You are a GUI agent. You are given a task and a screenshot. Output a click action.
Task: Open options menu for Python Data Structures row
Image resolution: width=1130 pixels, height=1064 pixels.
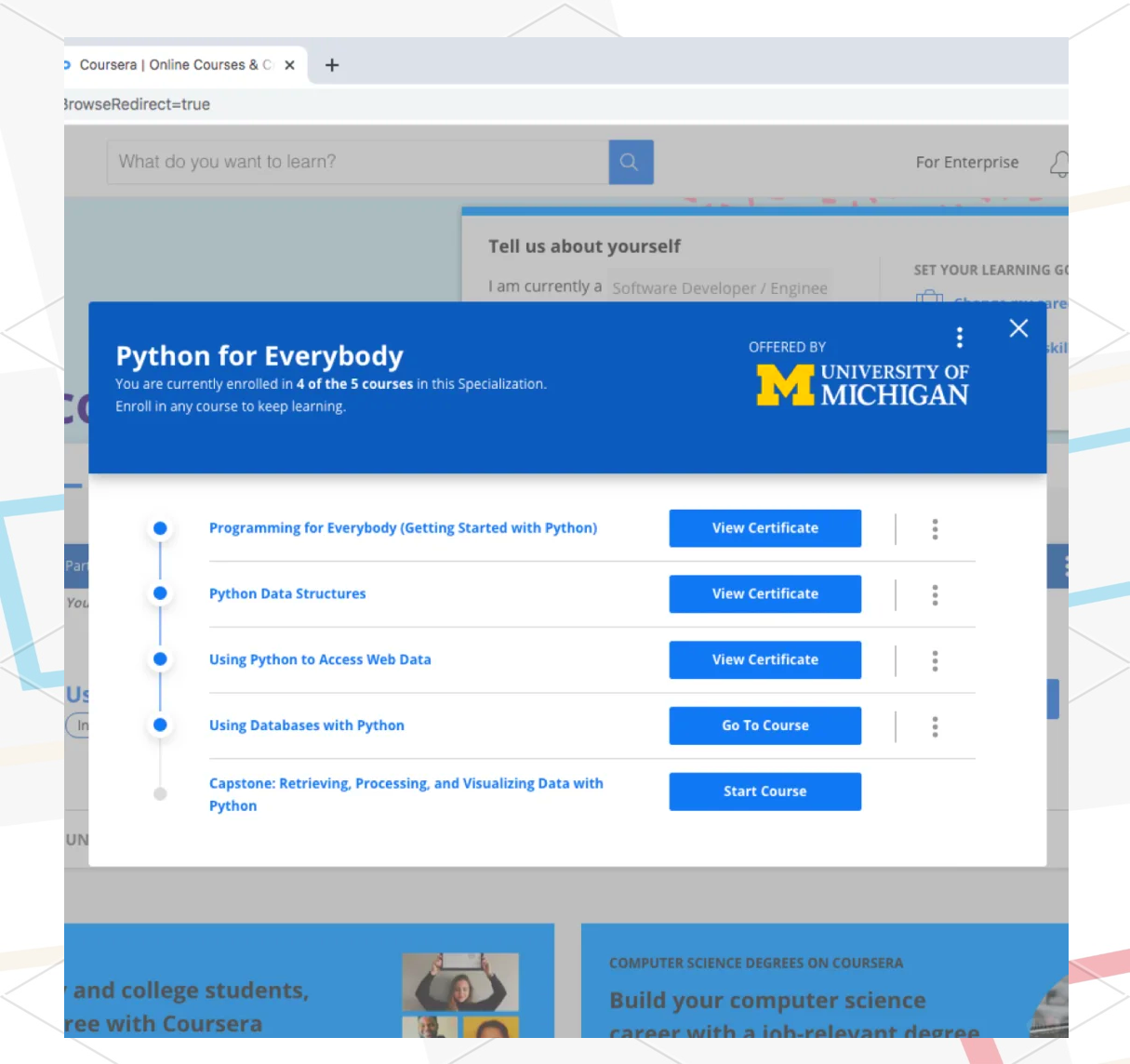coord(935,595)
